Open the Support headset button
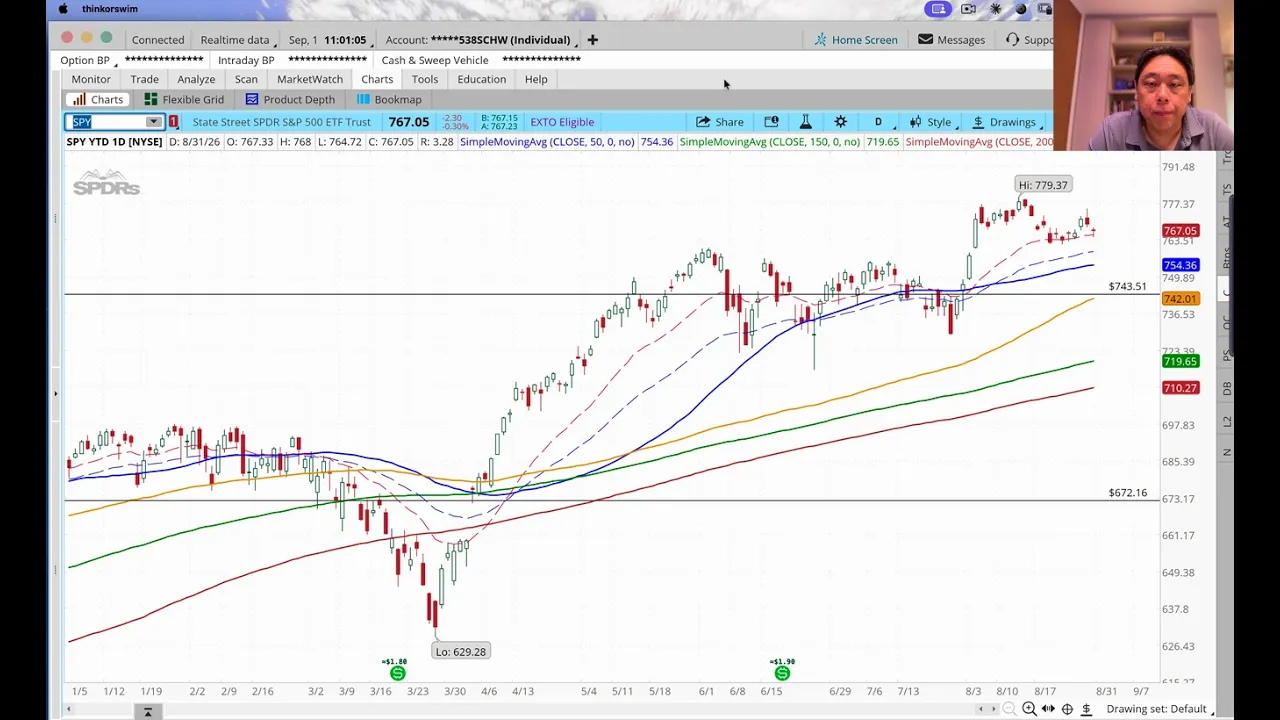This screenshot has height=720, width=1280. (1029, 40)
